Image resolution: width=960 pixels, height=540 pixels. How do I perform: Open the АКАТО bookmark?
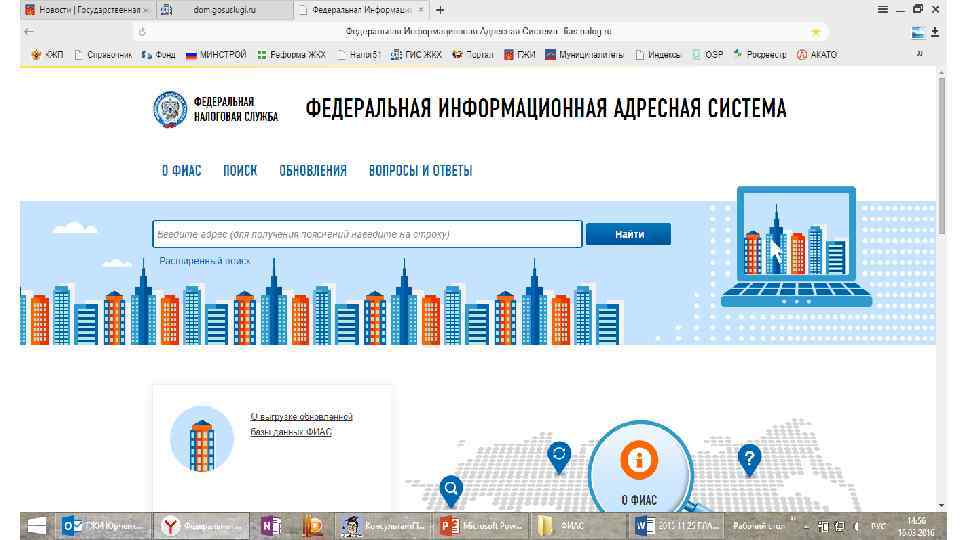coord(817,54)
